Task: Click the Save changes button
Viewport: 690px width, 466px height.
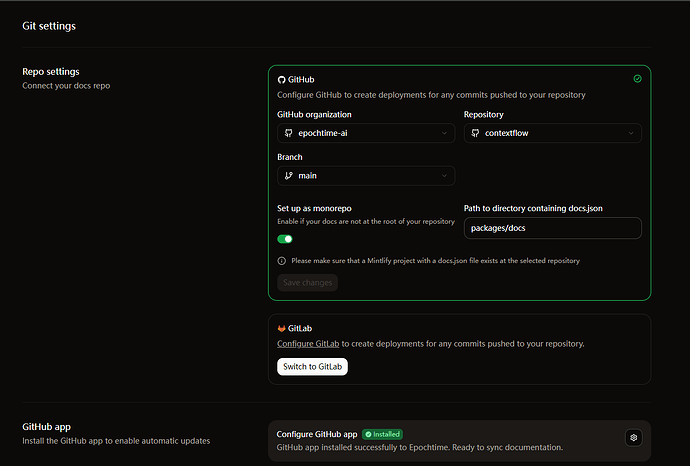Action: pyautogui.click(x=308, y=283)
